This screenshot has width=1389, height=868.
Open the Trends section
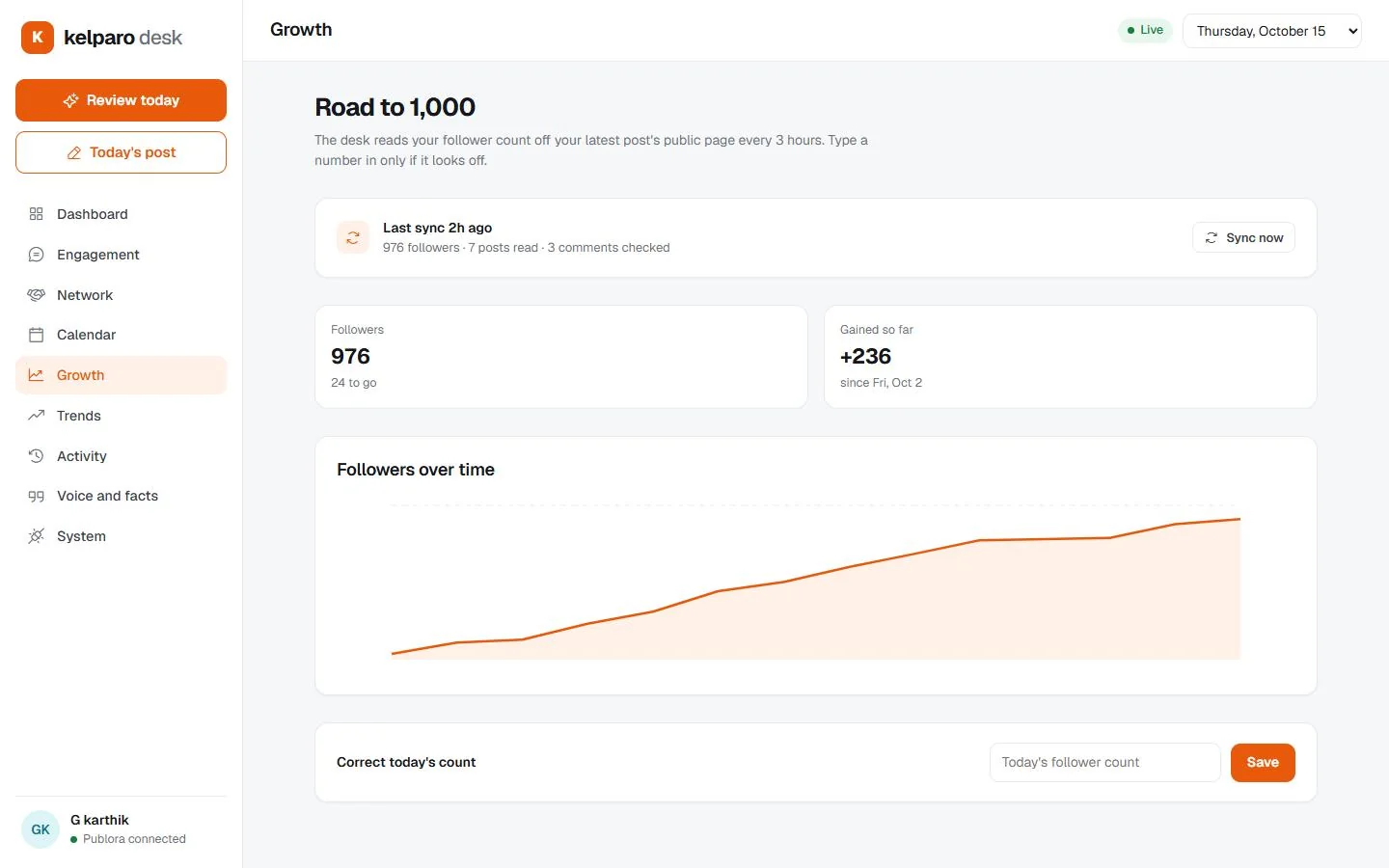121,416
